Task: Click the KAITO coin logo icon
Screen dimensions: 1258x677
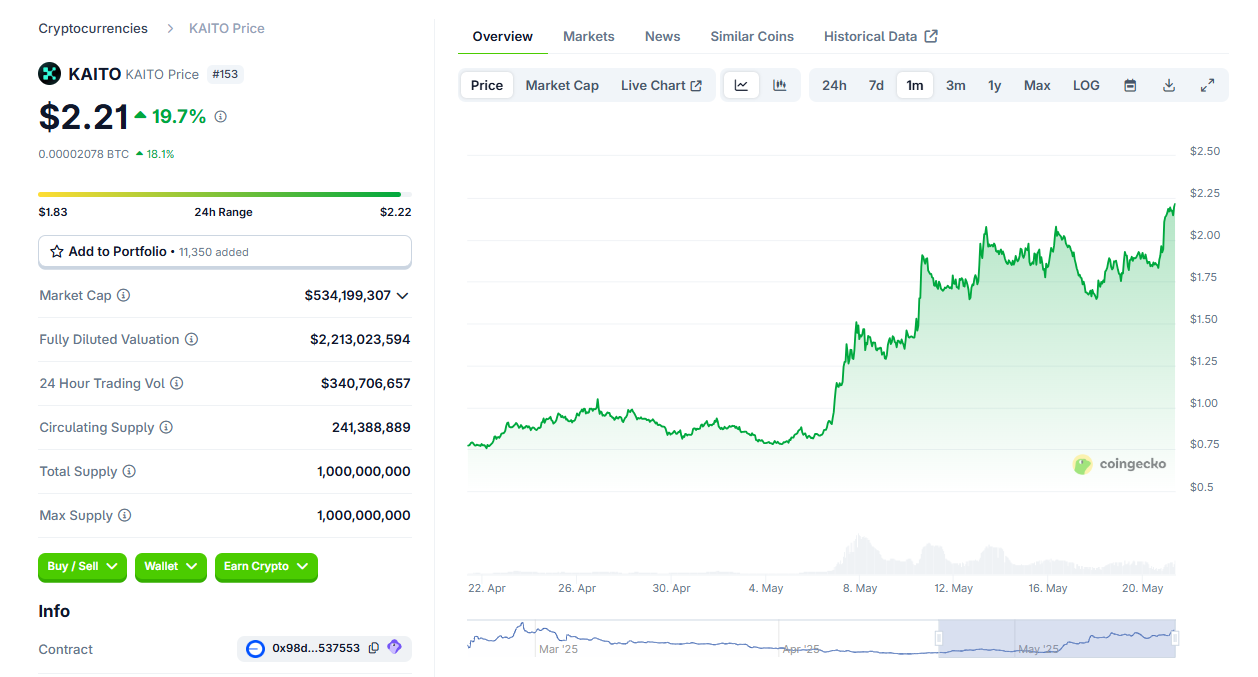Action: click(x=49, y=73)
